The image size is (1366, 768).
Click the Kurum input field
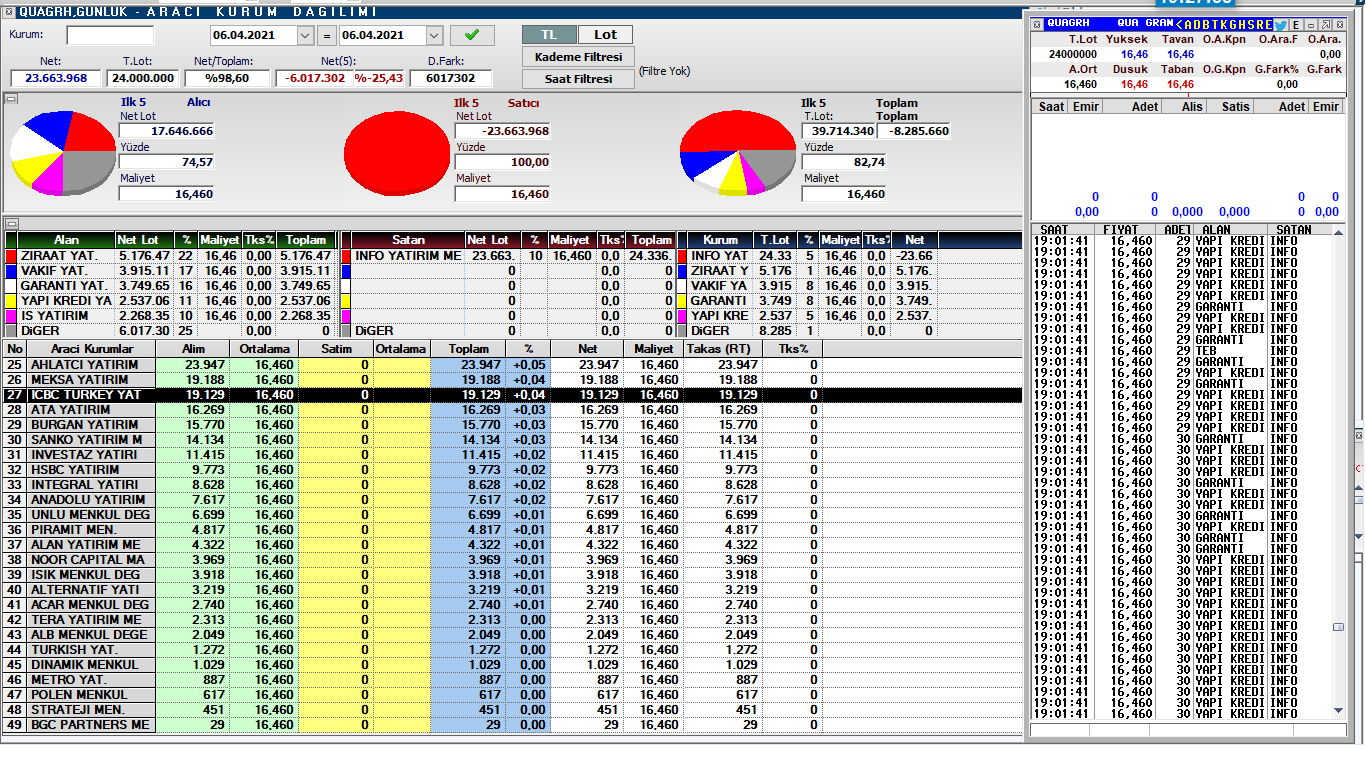coord(110,35)
